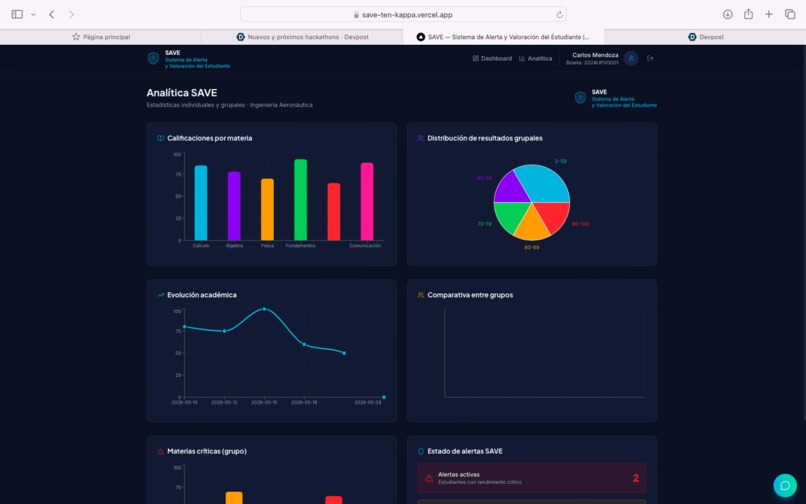Focus the address bar save-ten-kappa.vercel.app
This screenshot has height=504, width=806.
[403, 14]
